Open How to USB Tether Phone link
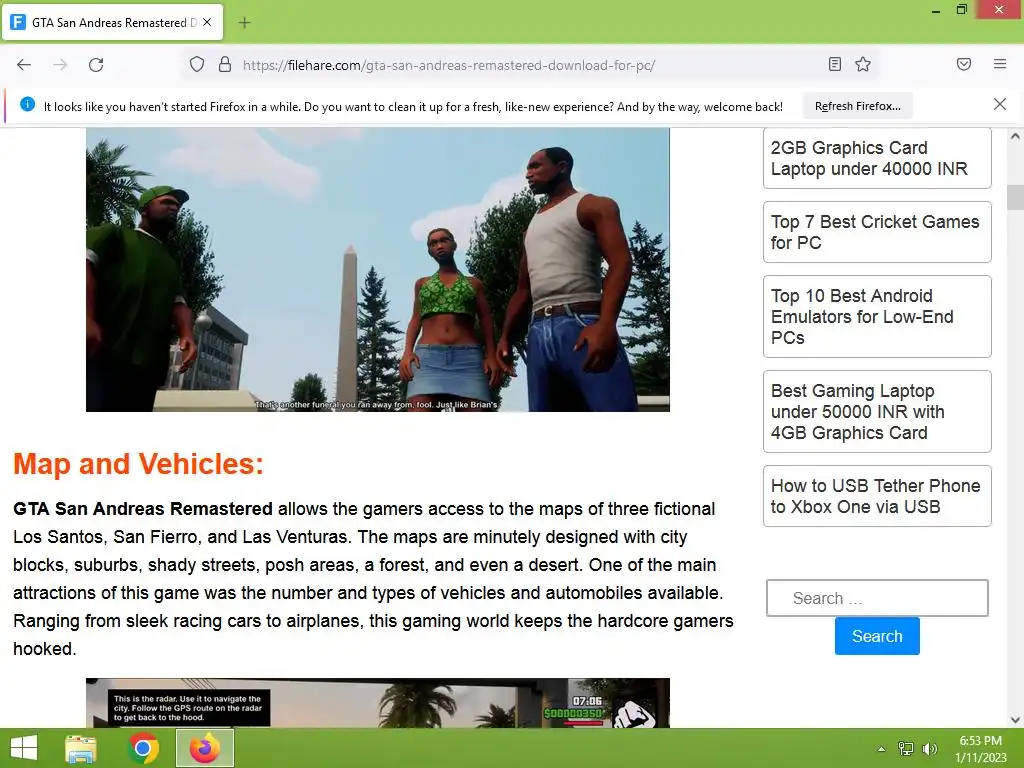1024x768 pixels. pyautogui.click(x=877, y=496)
